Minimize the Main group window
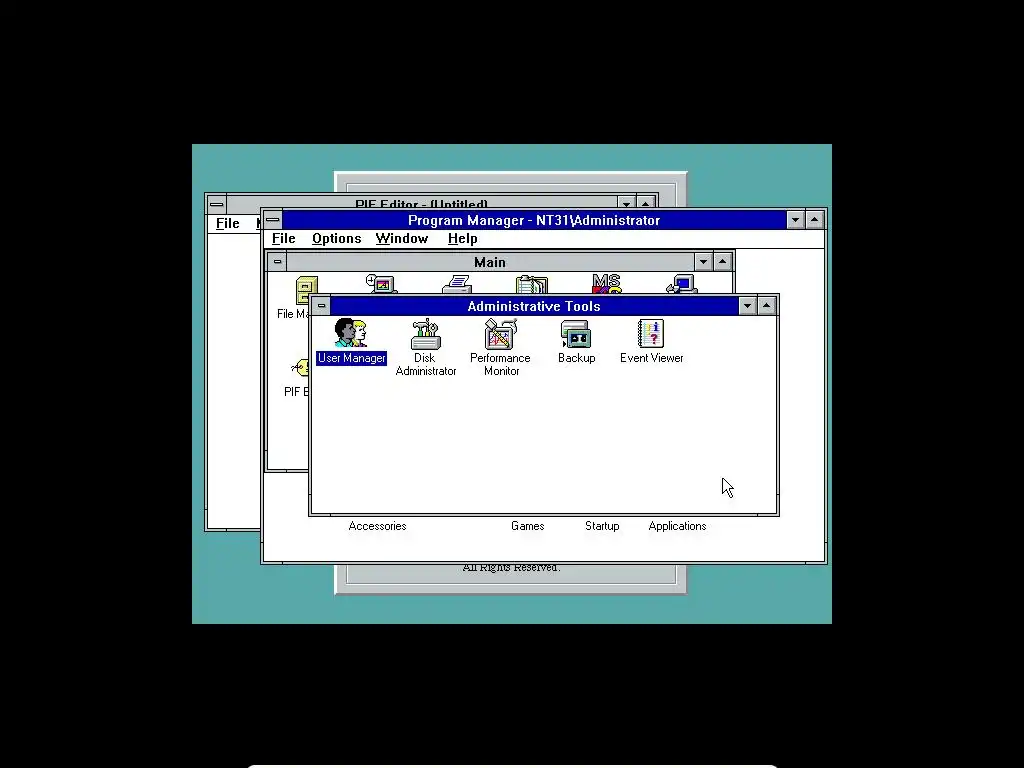 point(703,262)
